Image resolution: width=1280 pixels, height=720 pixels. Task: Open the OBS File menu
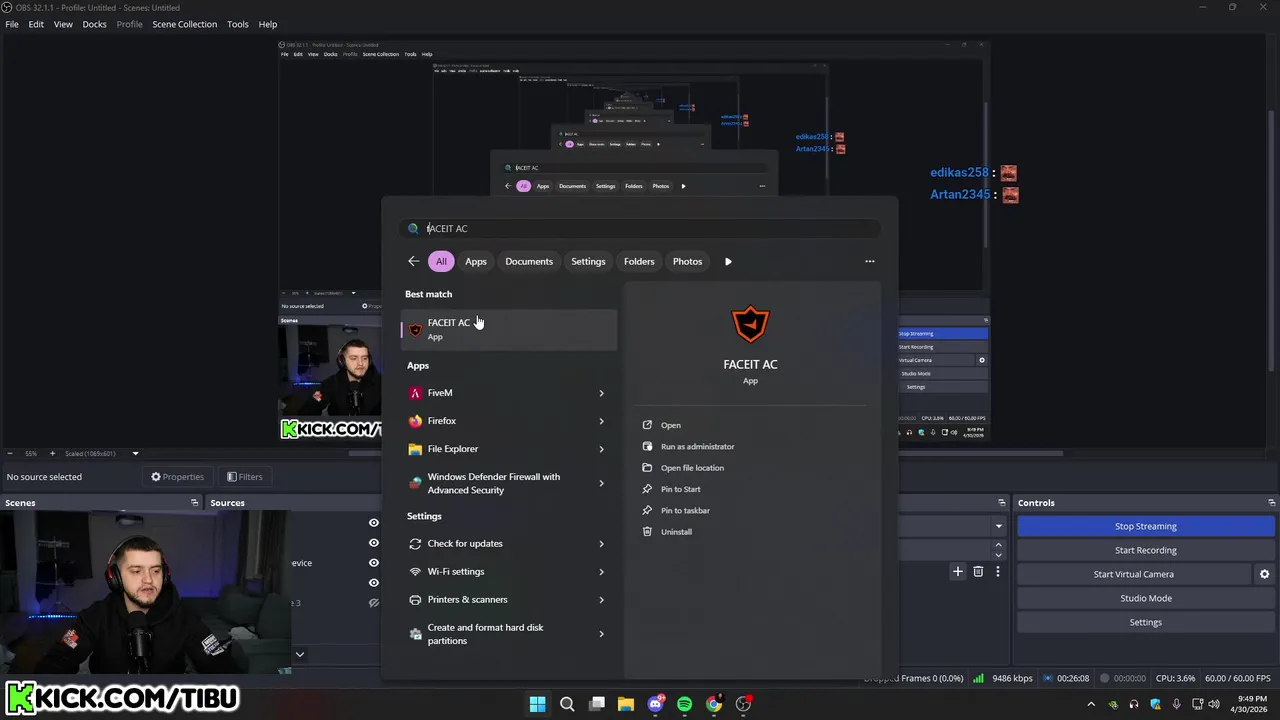pyautogui.click(x=12, y=24)
